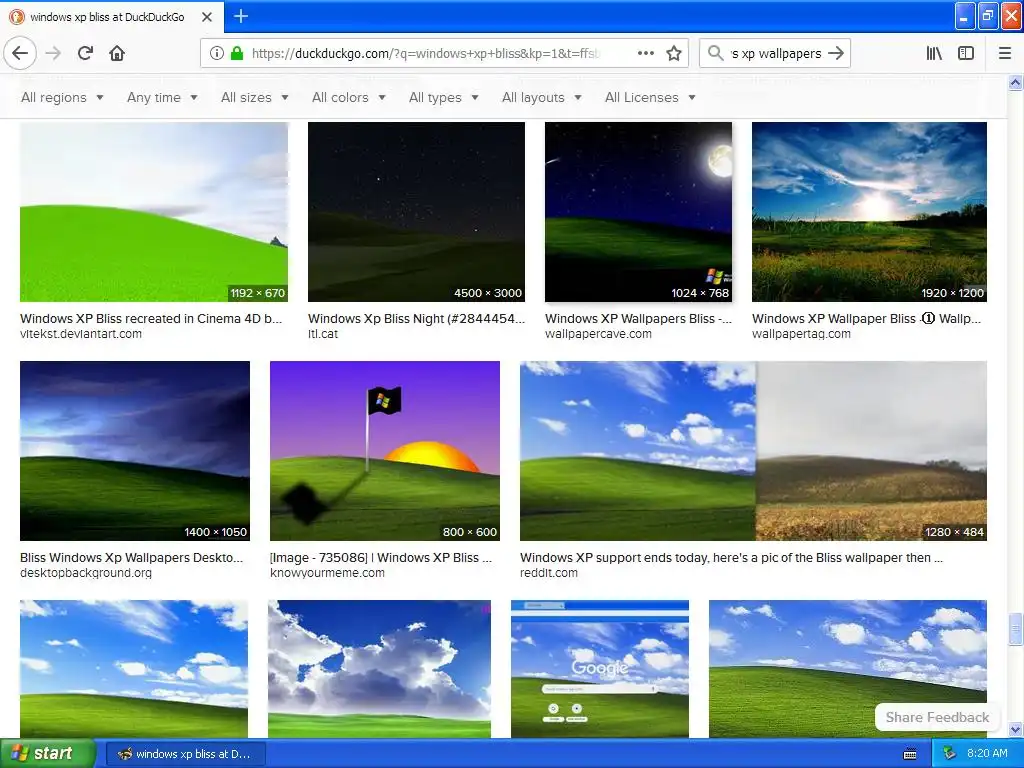Open the Windows start menu
This screenshot has width=1024, height=768.
[x=47, y=753]
